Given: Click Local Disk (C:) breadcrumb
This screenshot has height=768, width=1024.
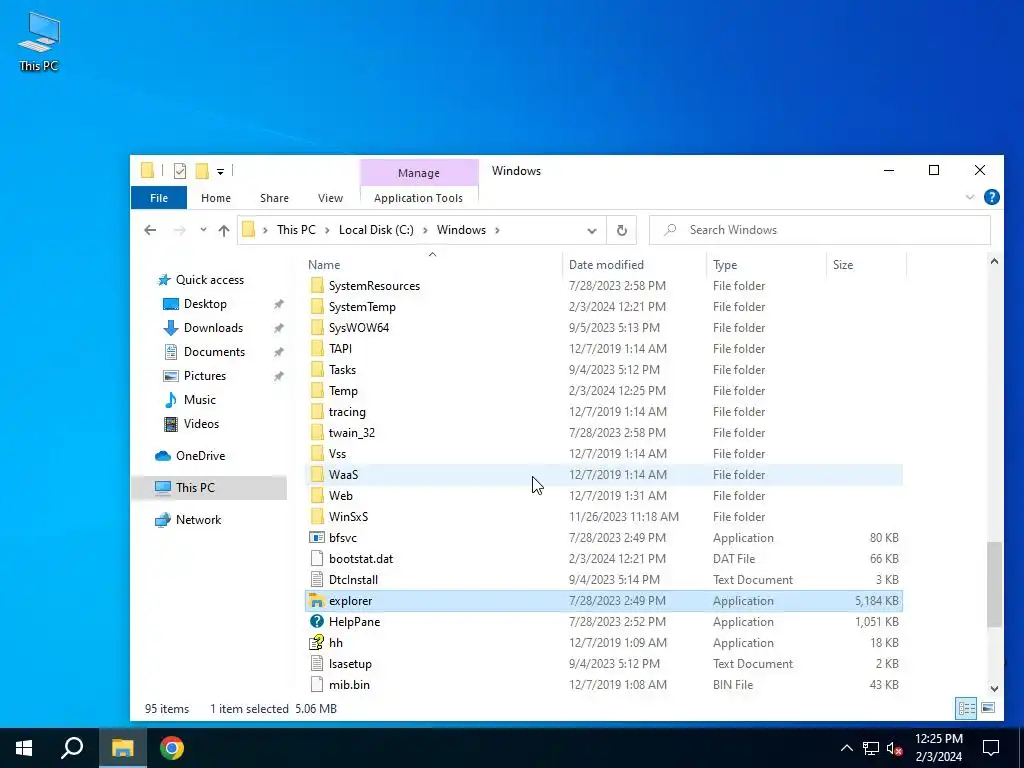Looking at the screenshot, I should click(376, 230).
